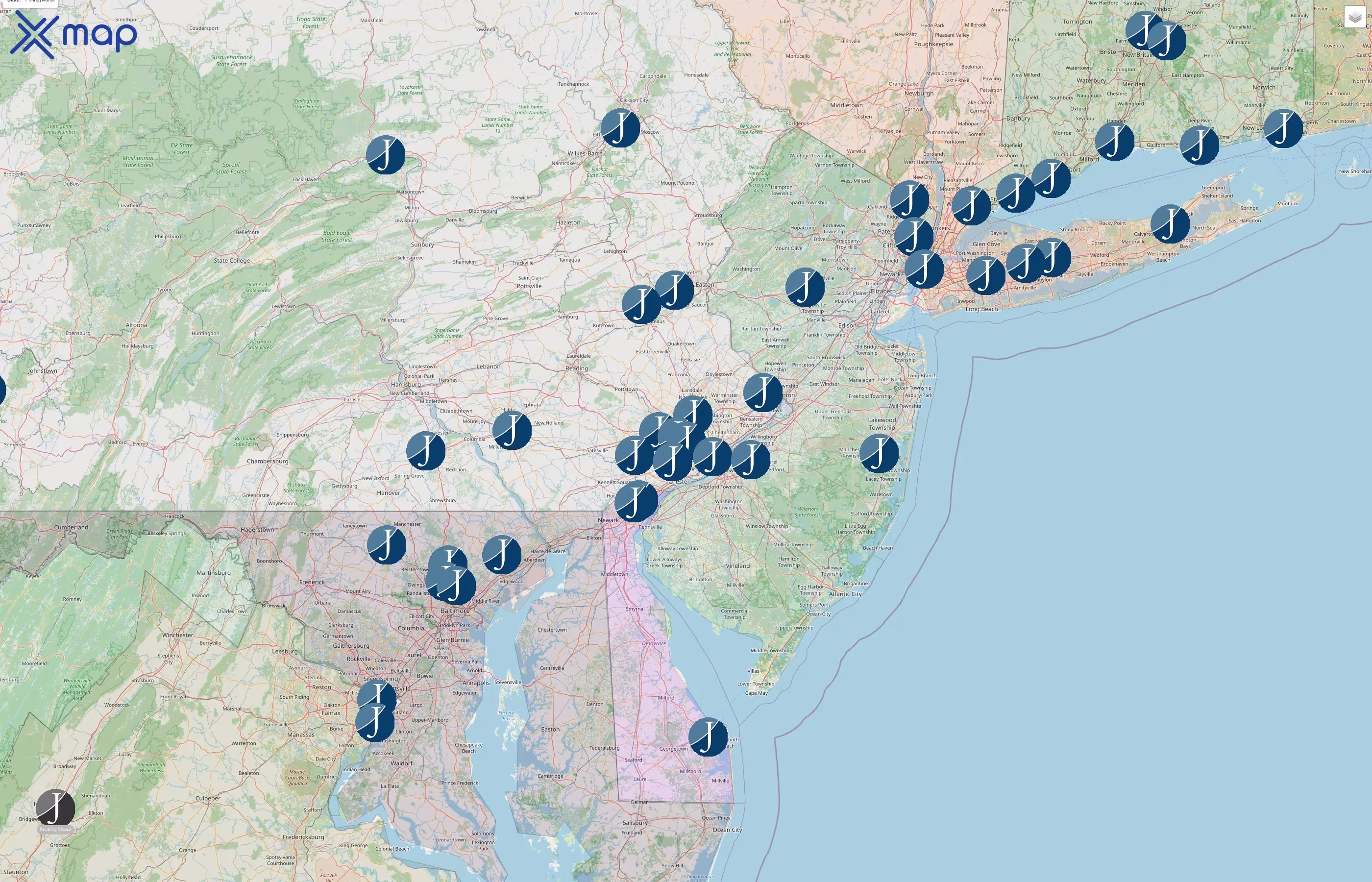Select the J marker above Emmaus
1372x882 pixels.
tap(641, 304)
